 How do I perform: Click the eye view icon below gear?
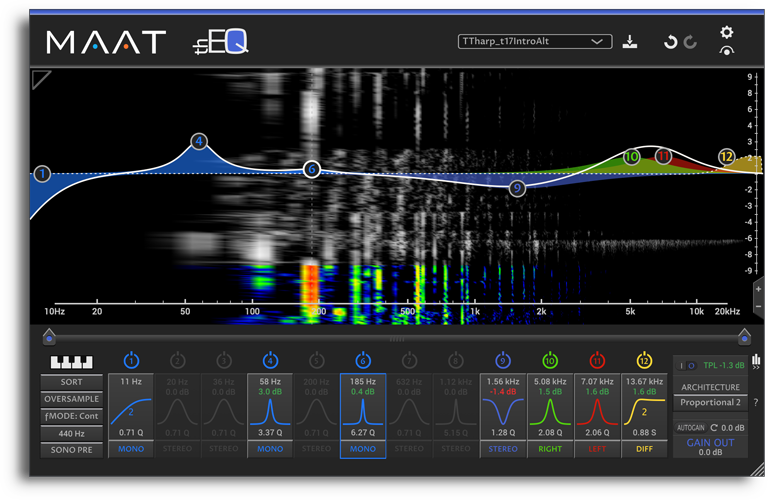[x=727, y=50]
